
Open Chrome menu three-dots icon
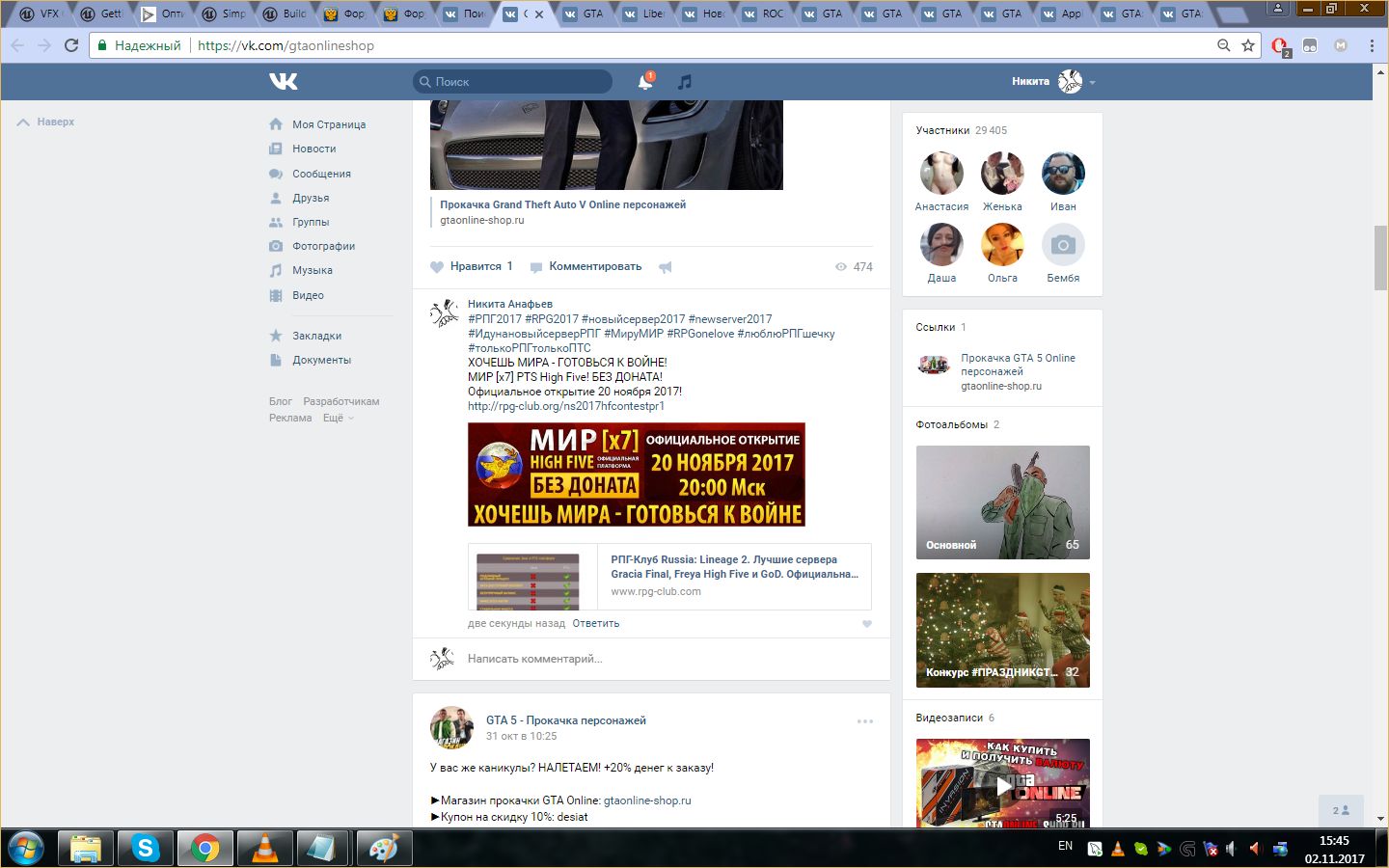[x=1372, y=45]
